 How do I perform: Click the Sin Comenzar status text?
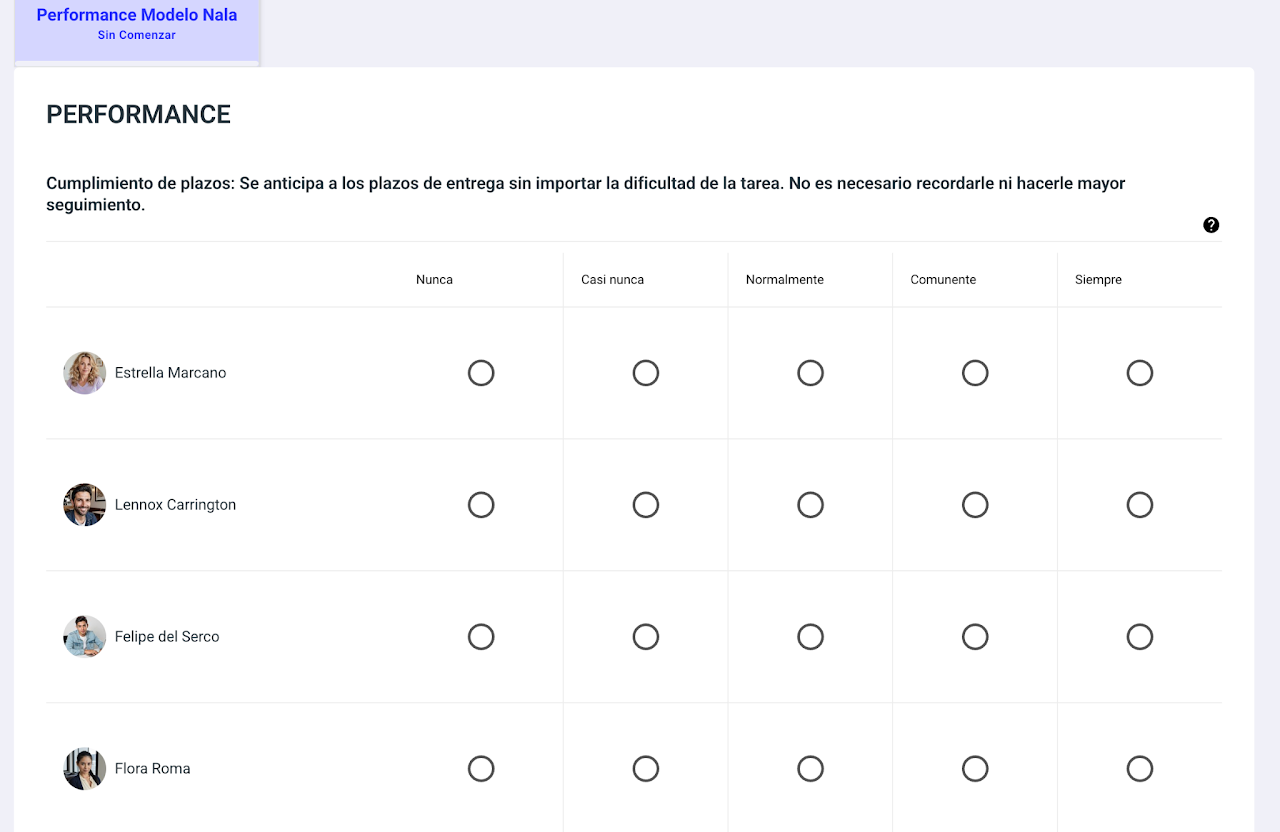(137, 36)
